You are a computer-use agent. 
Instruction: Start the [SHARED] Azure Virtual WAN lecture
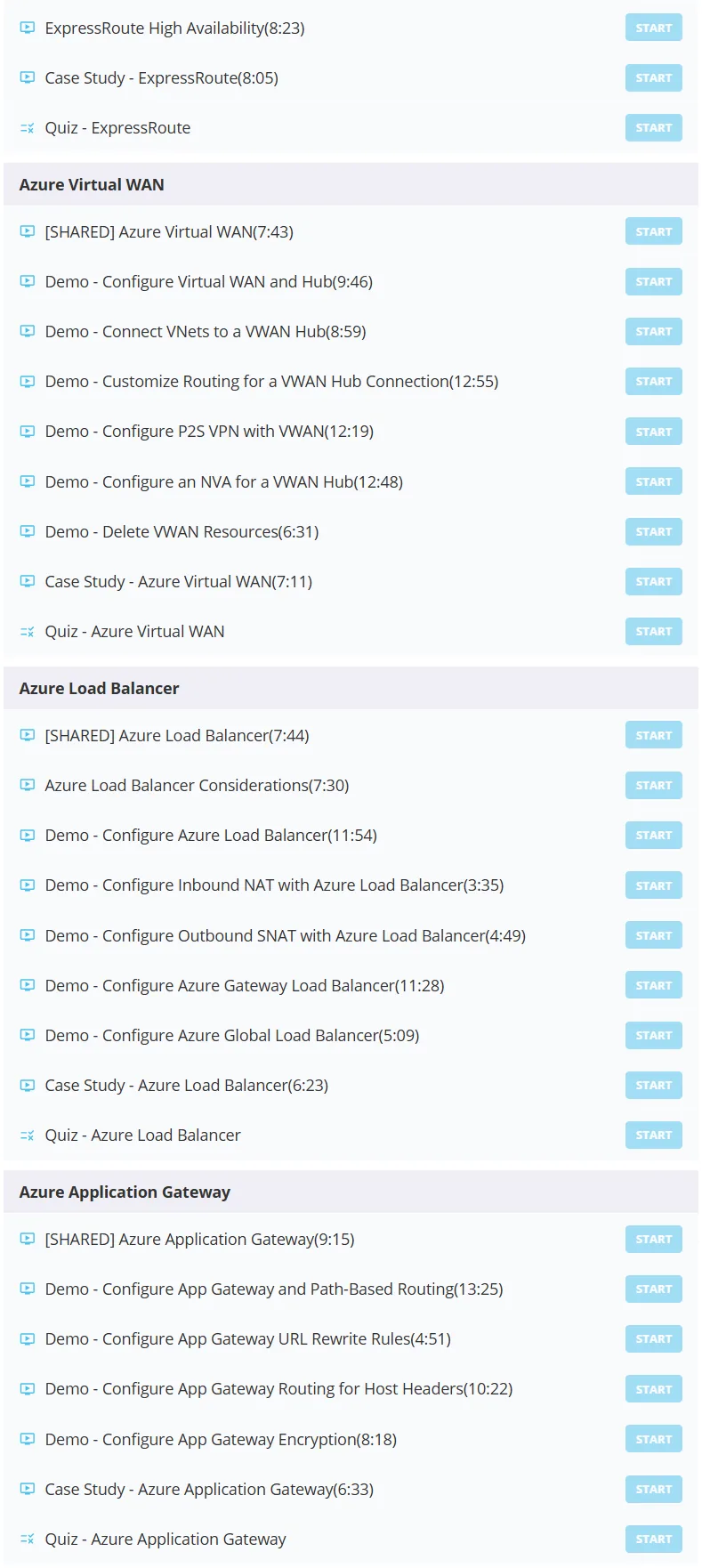654,231
